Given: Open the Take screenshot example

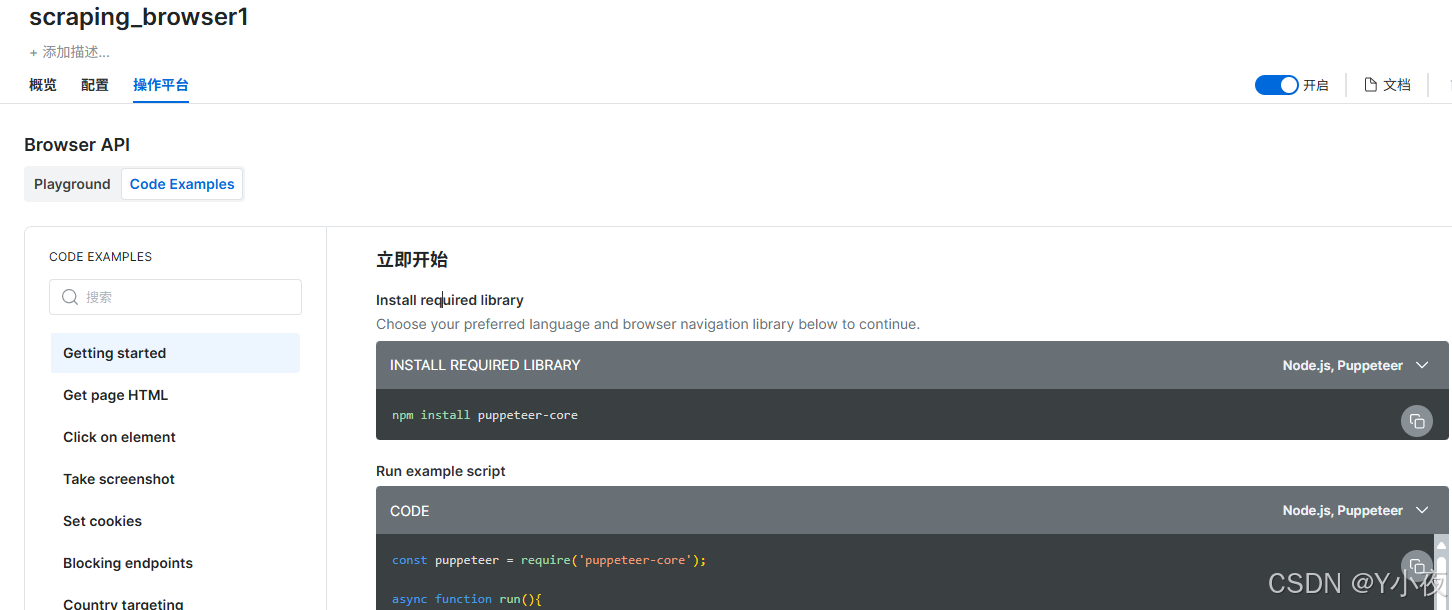Looking at the screenshot, I should pos(175,479).
